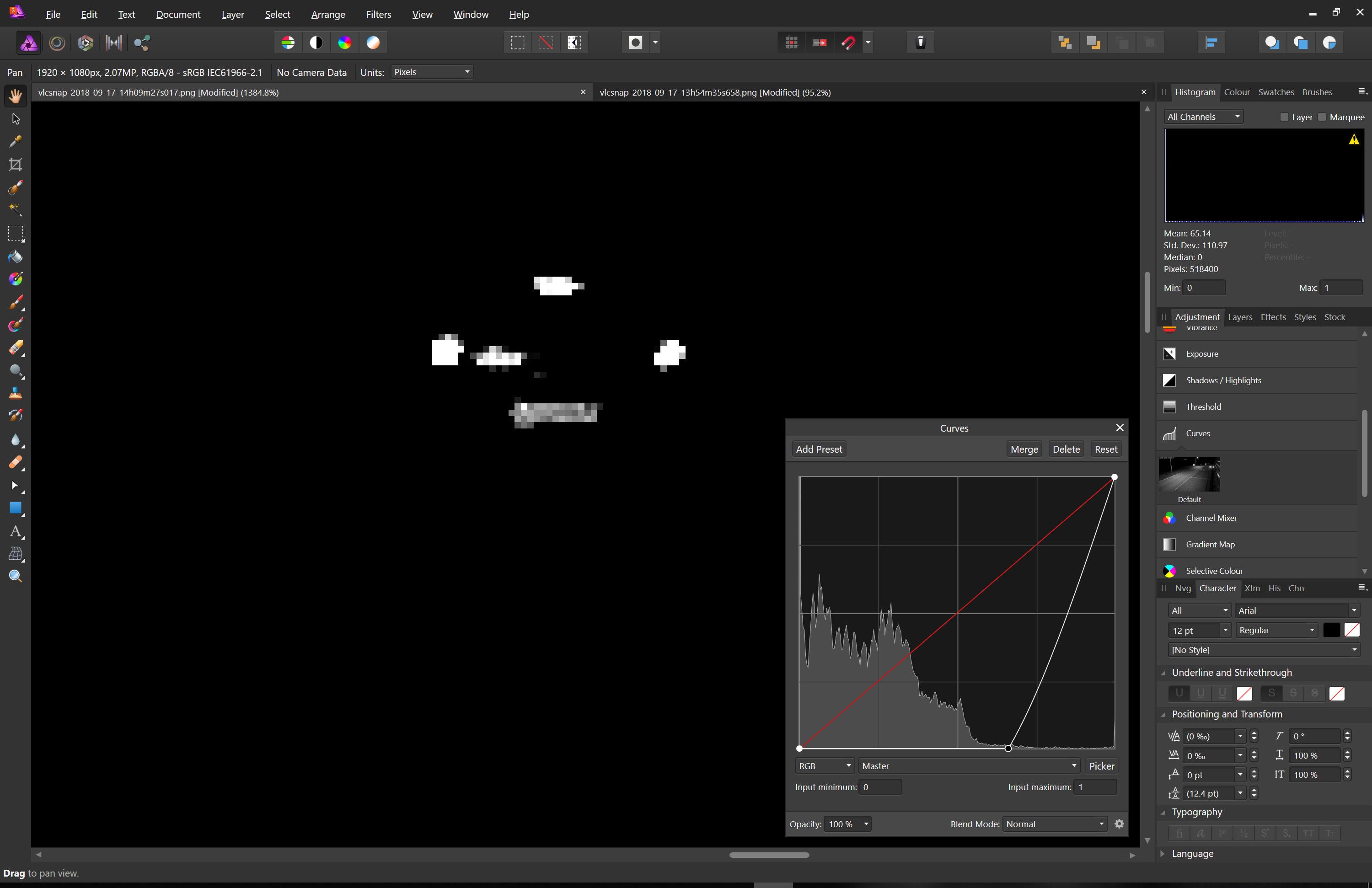Click the Merge button in Curves
The height and width of the screenshot is (888, 1372).
pyautogui.click(x=1024, y=449)
